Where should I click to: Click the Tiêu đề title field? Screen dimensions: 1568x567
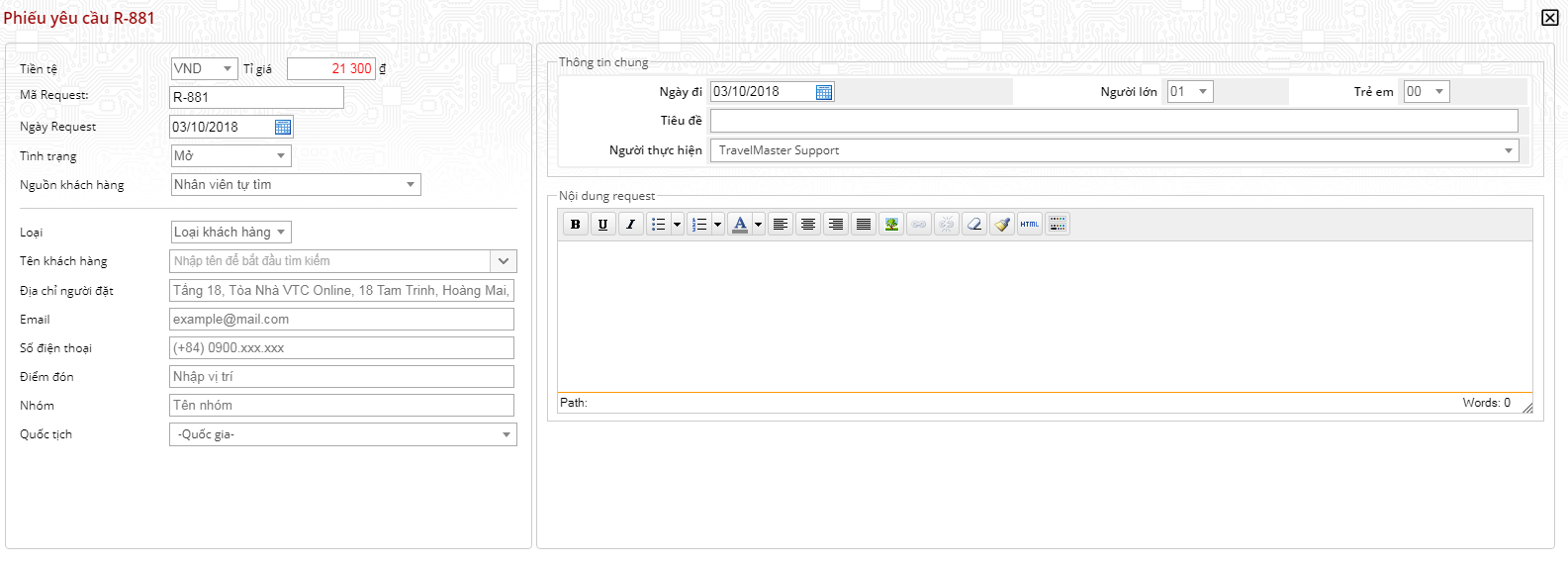pos(1114,121)
